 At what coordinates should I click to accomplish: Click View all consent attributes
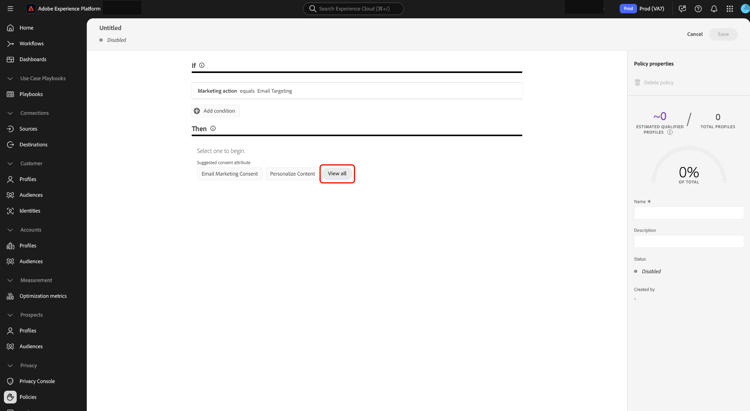tap(337, 174)
